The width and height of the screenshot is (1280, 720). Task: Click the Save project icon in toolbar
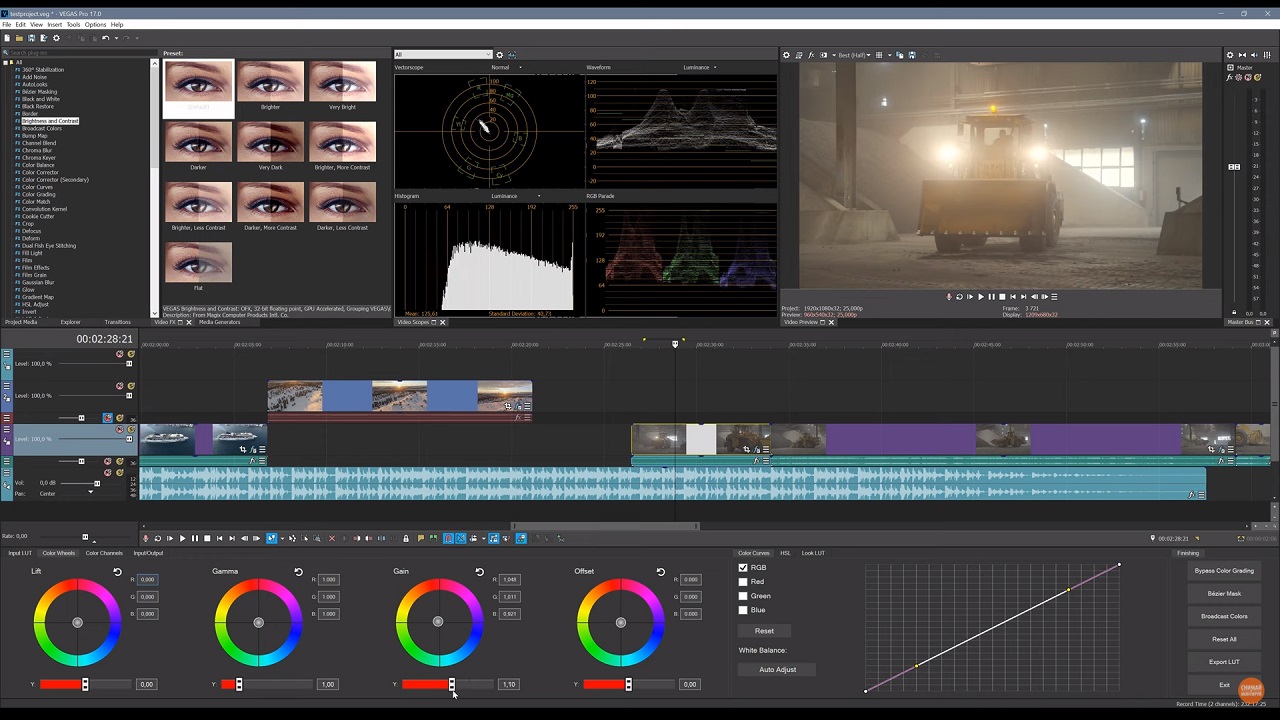click(31, 38)
